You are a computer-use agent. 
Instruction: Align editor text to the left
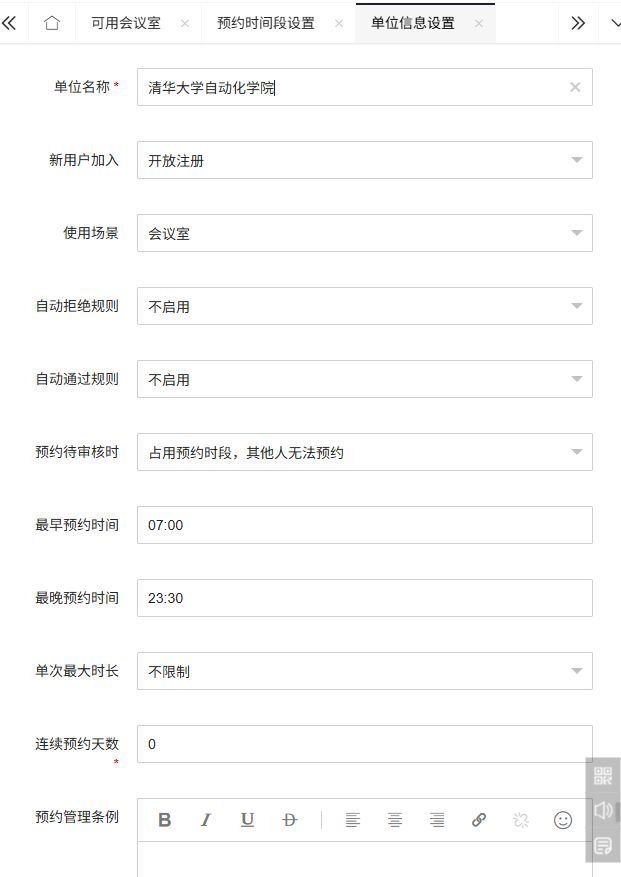pyautogui.click(x=353, y=820)
